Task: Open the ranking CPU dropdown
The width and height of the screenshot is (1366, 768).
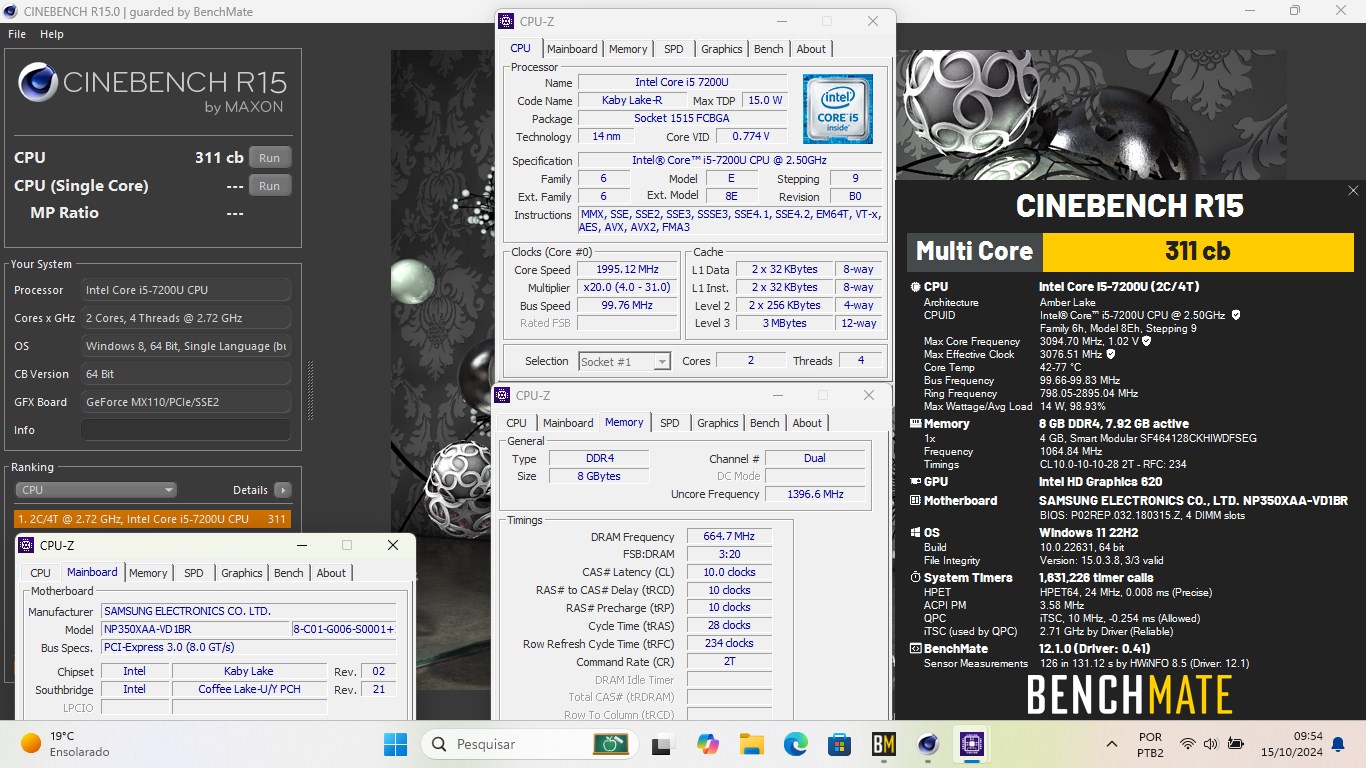Action: (96, 490)
